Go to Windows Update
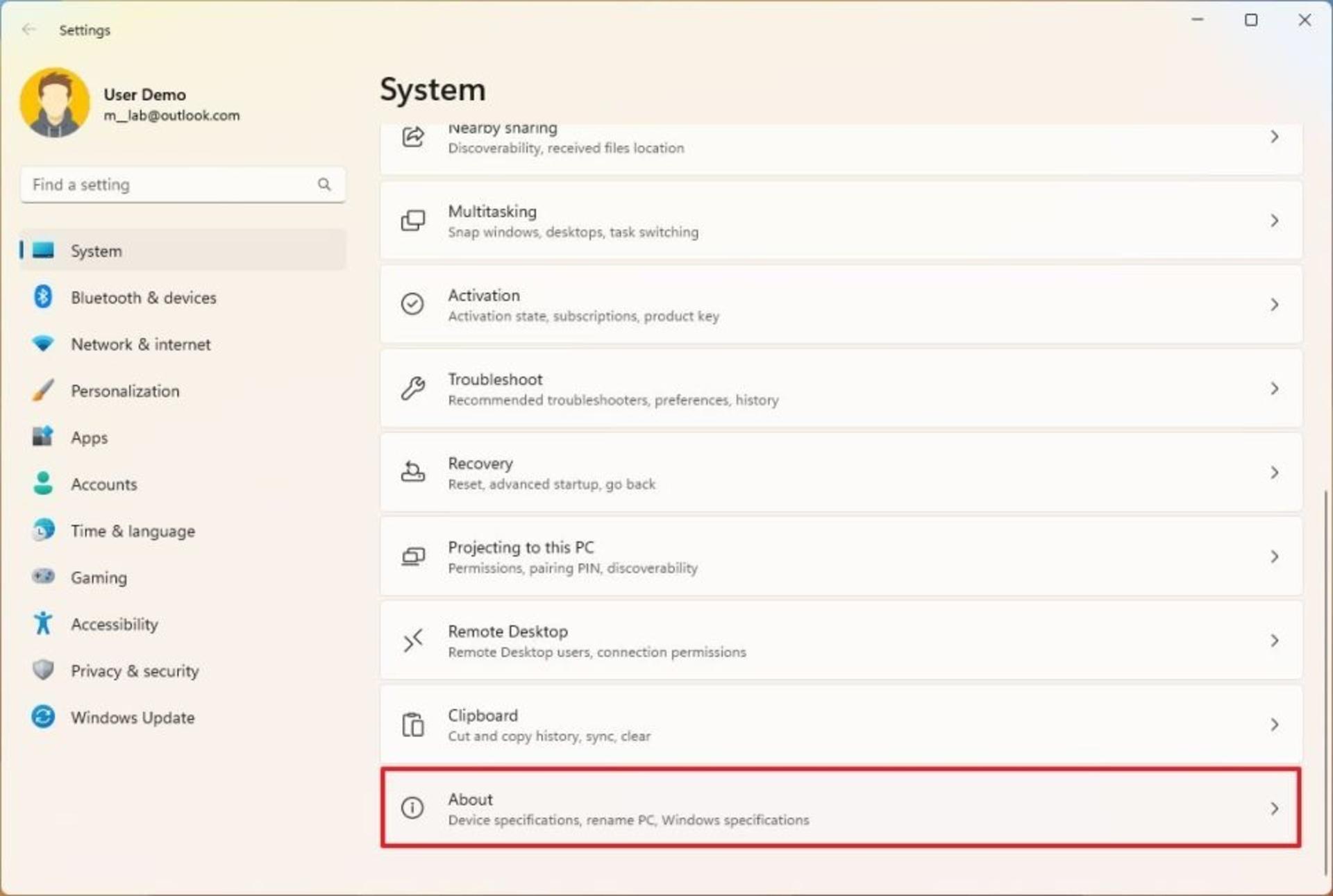Image resolution: width=1333 pixels, height=896 pixels. point(183,716)
